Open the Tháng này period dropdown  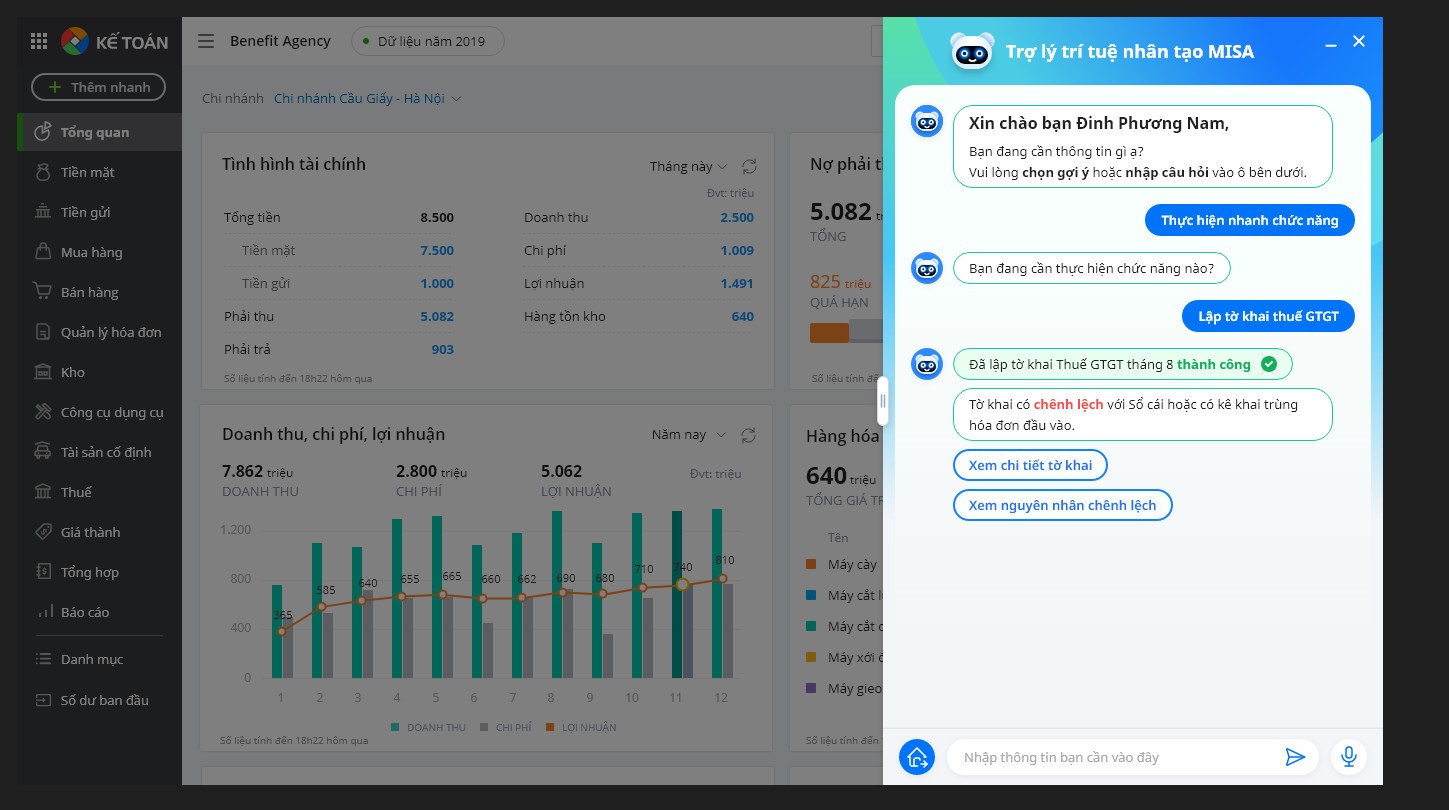point(688,166)
